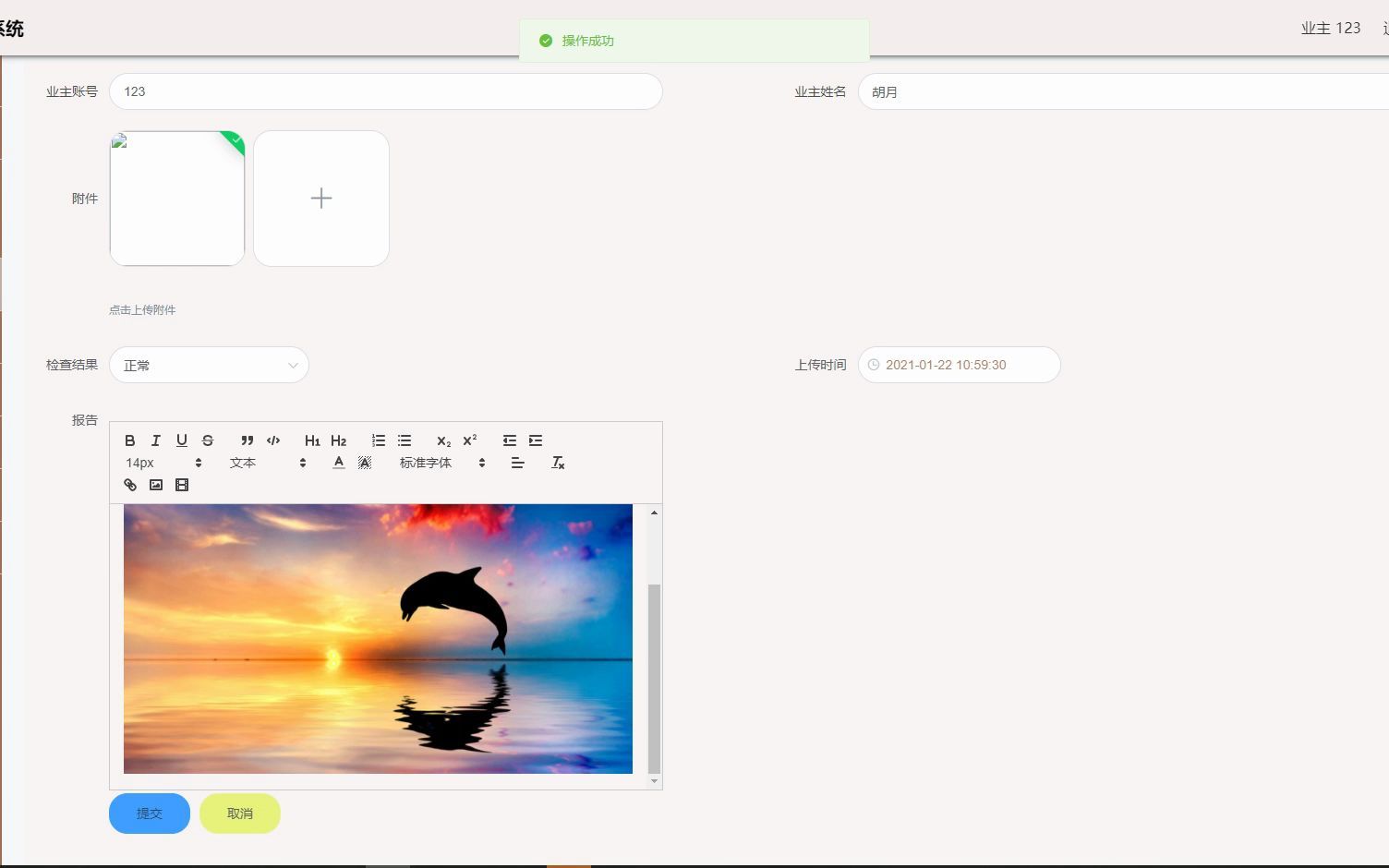This screenshot has height=868, width=1389.
Task: Open the text alignment options
Action: coord(518,463)
